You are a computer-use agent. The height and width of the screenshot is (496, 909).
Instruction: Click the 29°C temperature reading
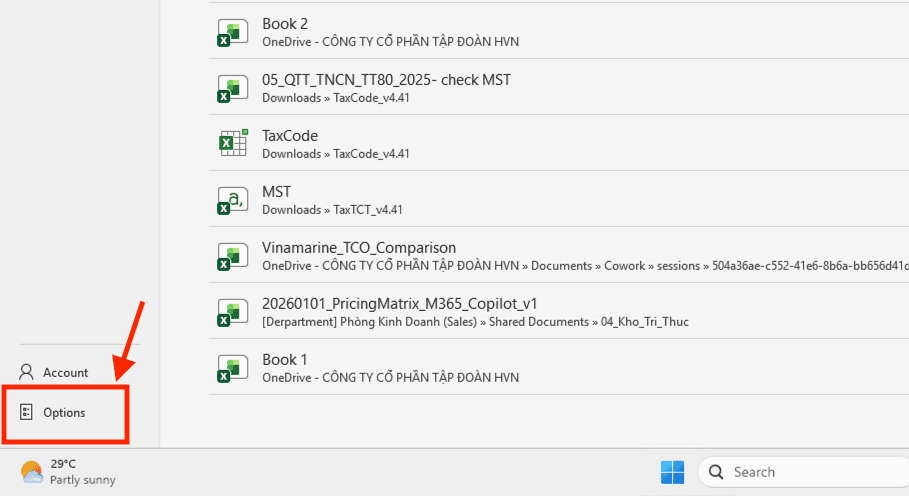[x=63, y=464]
